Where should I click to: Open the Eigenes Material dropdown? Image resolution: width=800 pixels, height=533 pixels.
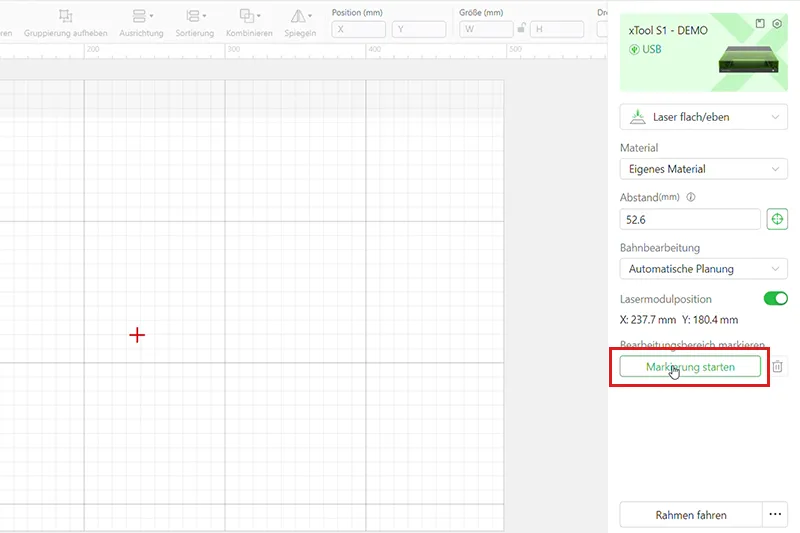click(x=704, y=169)
